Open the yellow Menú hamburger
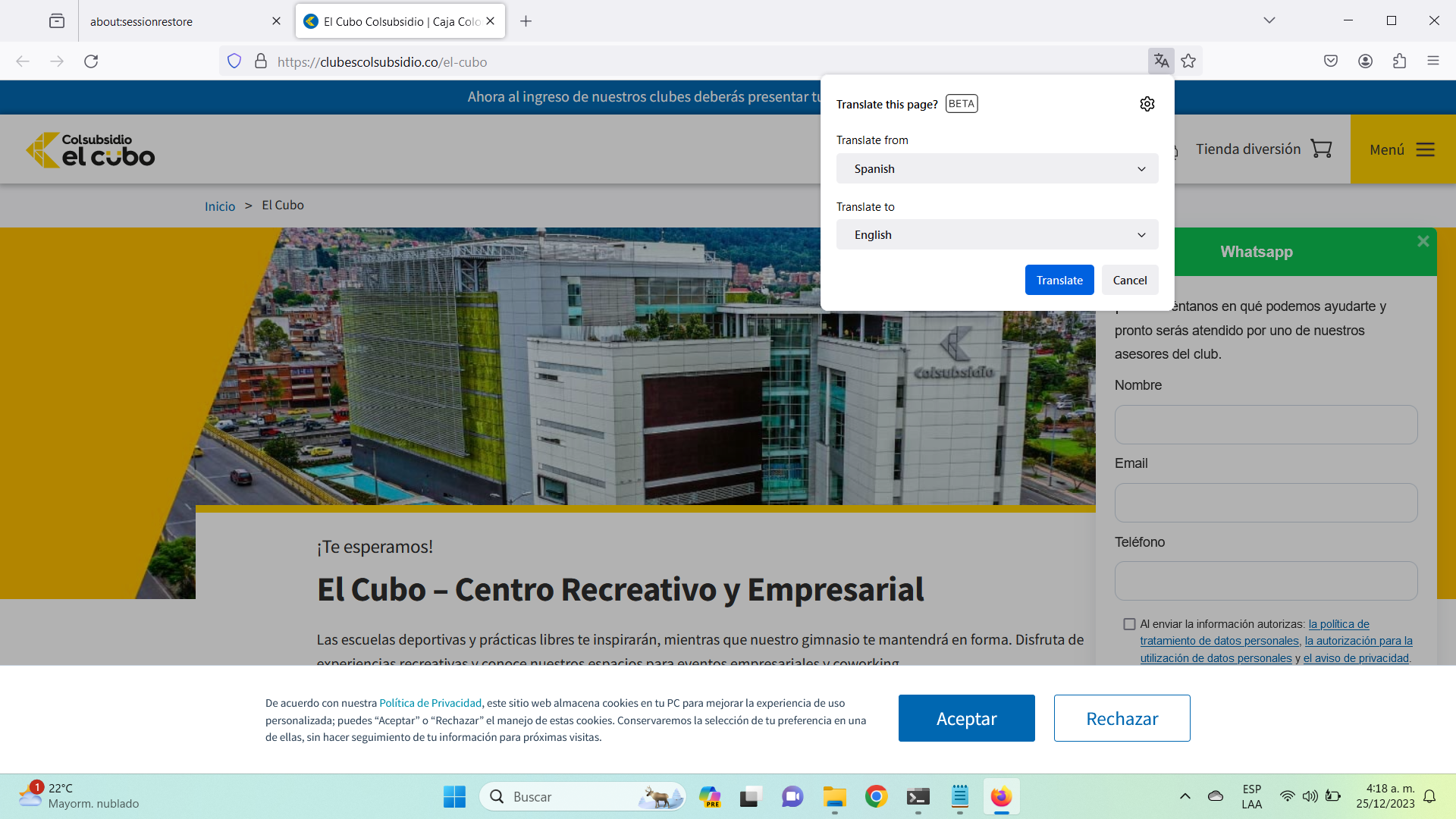Image resolution: width=1456 pixels, height=819 pixels. click(x=1402, y=149)
